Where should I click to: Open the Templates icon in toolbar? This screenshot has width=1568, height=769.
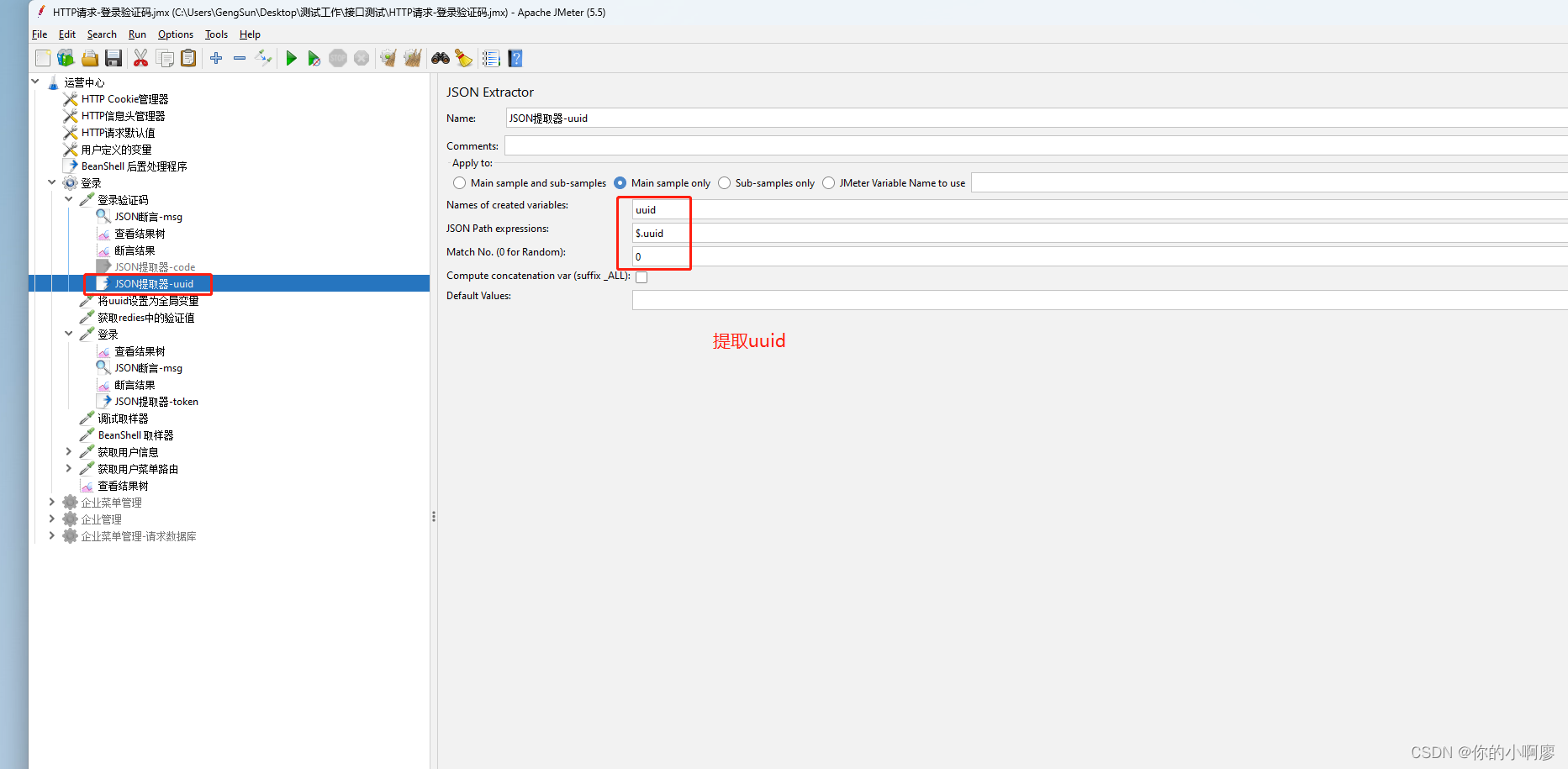(x=66, y=58)
